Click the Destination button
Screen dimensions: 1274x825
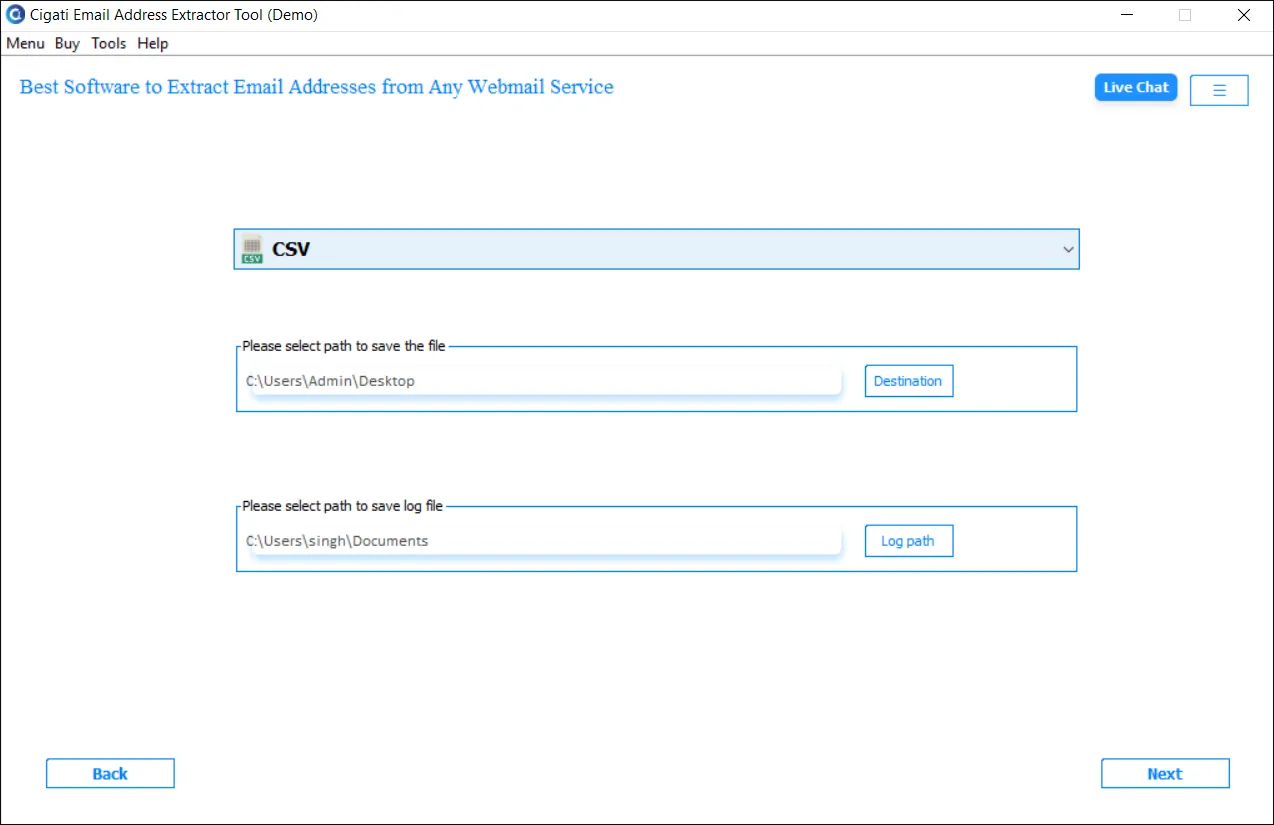[908, 381]
